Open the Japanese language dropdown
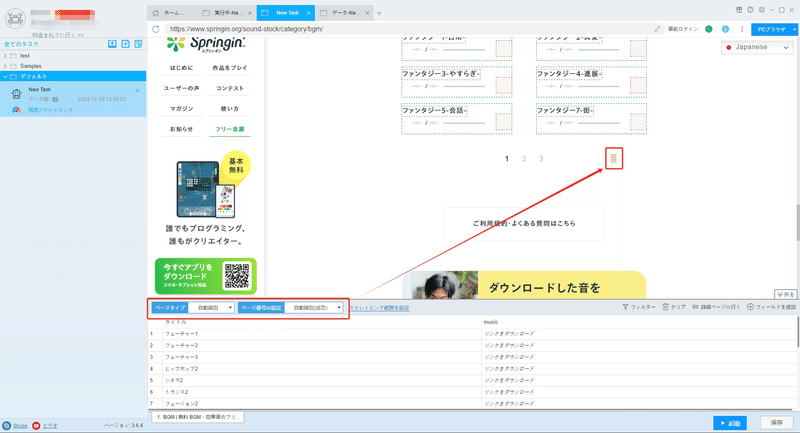 [757, 47]
